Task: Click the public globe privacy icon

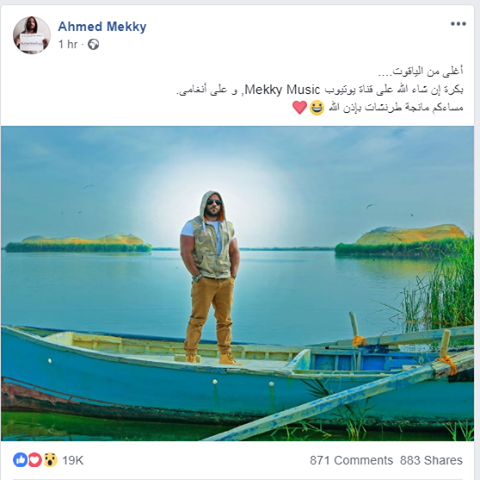Action: (x=93, y=44)
